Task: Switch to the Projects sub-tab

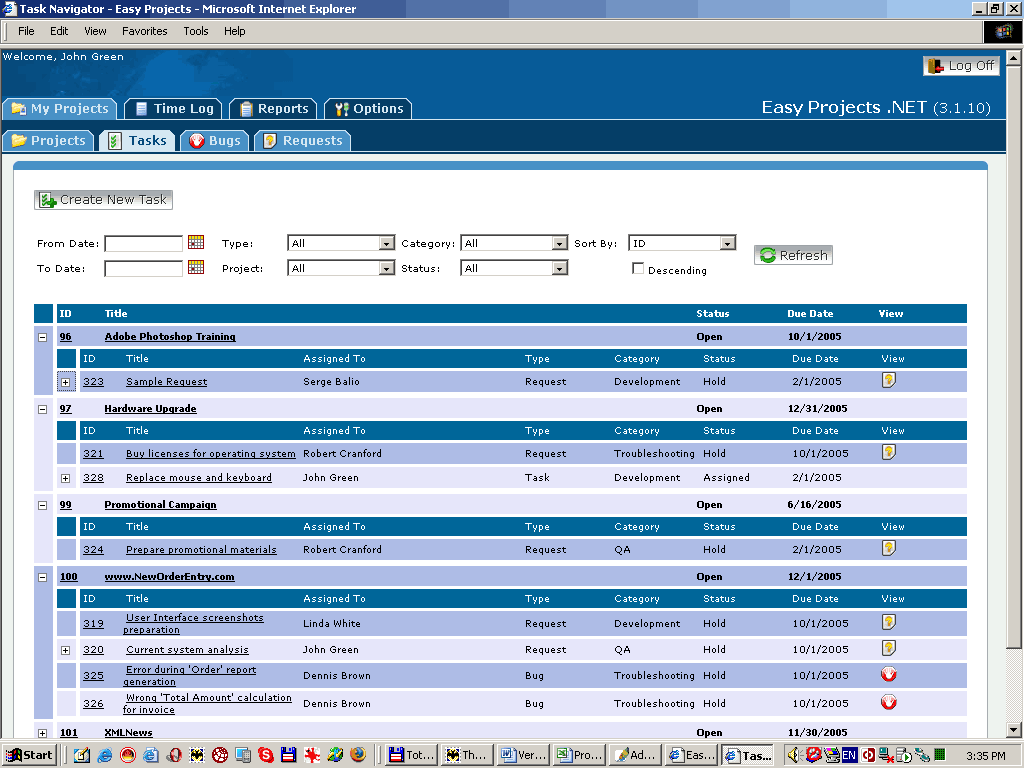Action: pos(49,141)
